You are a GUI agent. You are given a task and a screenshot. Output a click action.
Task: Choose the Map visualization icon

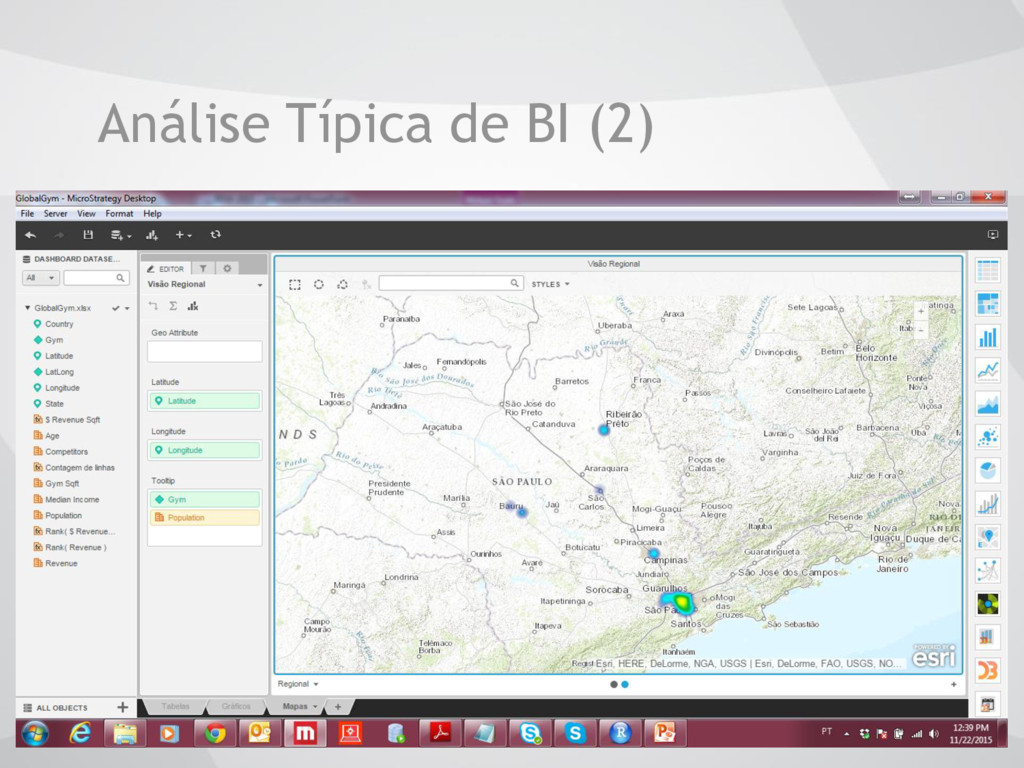(987, 537)
